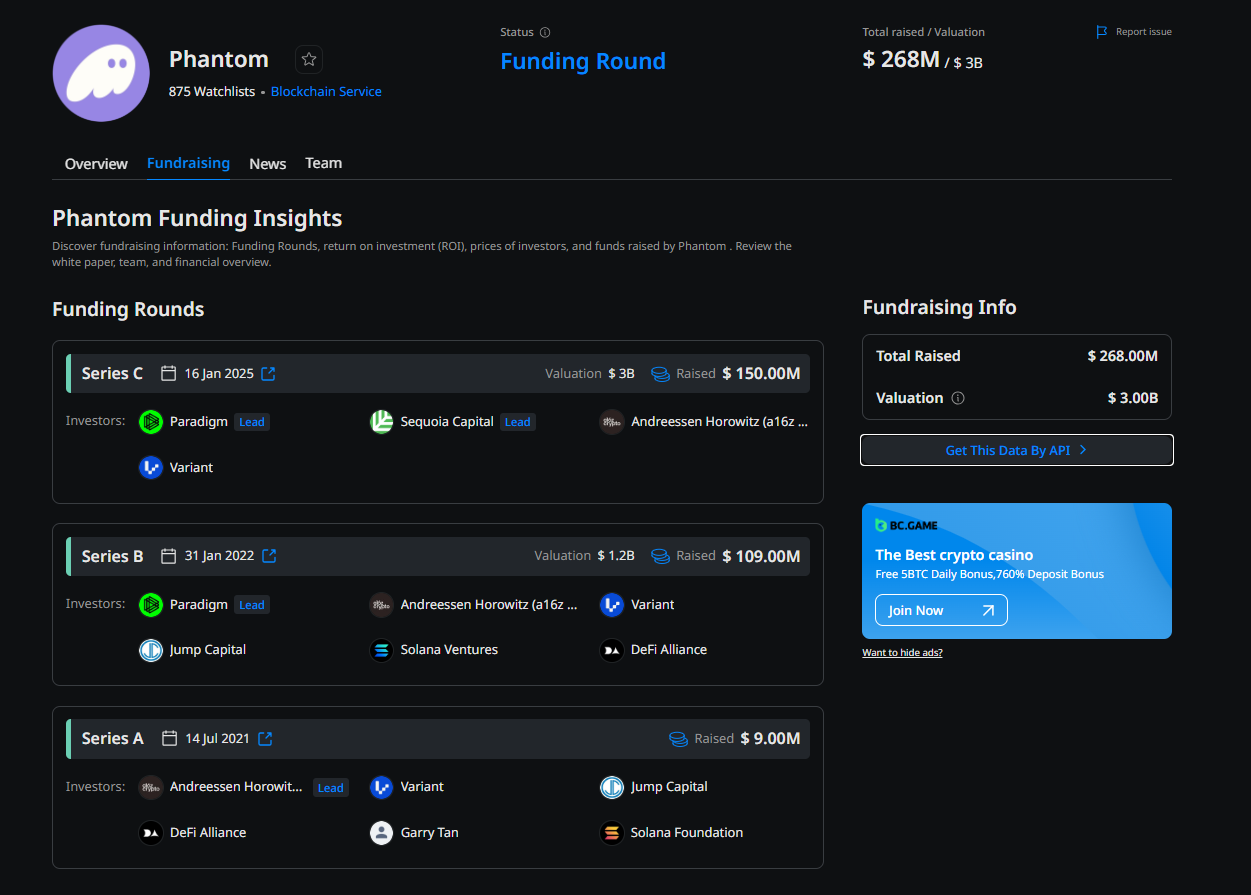The height and width of the screenshot is (895, 1251).
Task: Switch to the News tab
Action: [267, 163]
